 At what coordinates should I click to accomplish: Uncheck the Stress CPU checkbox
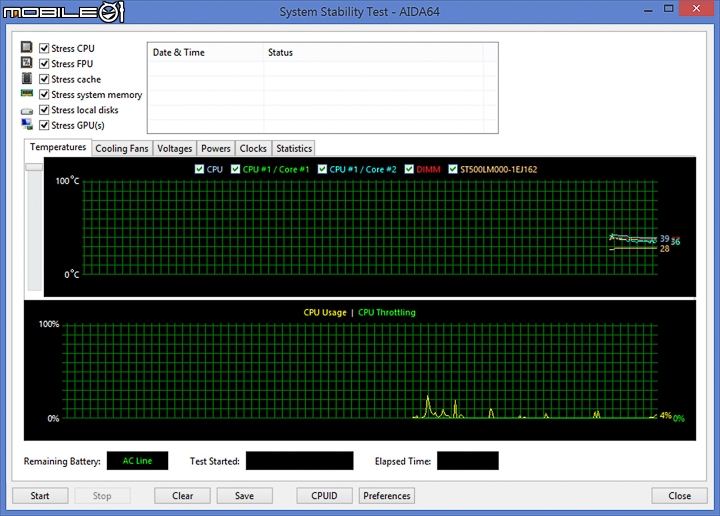(x=44, y=48)
